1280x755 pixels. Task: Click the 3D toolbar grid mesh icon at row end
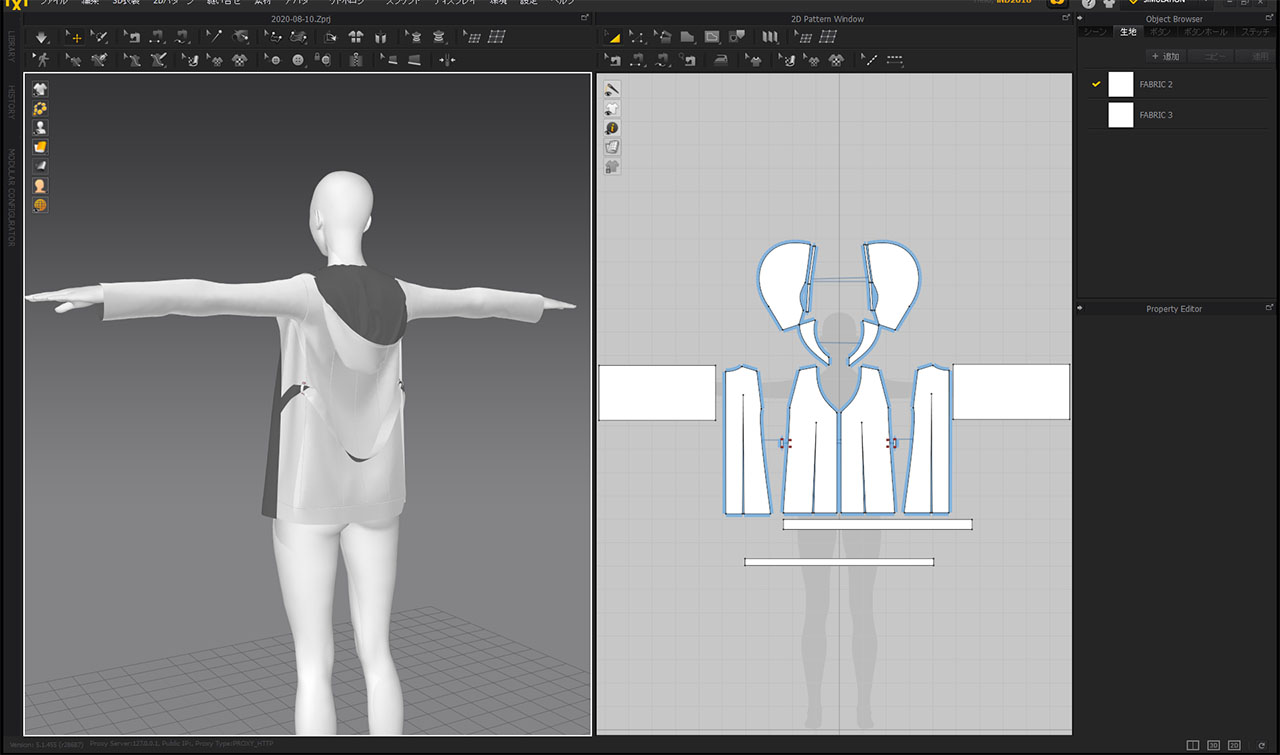496,37
